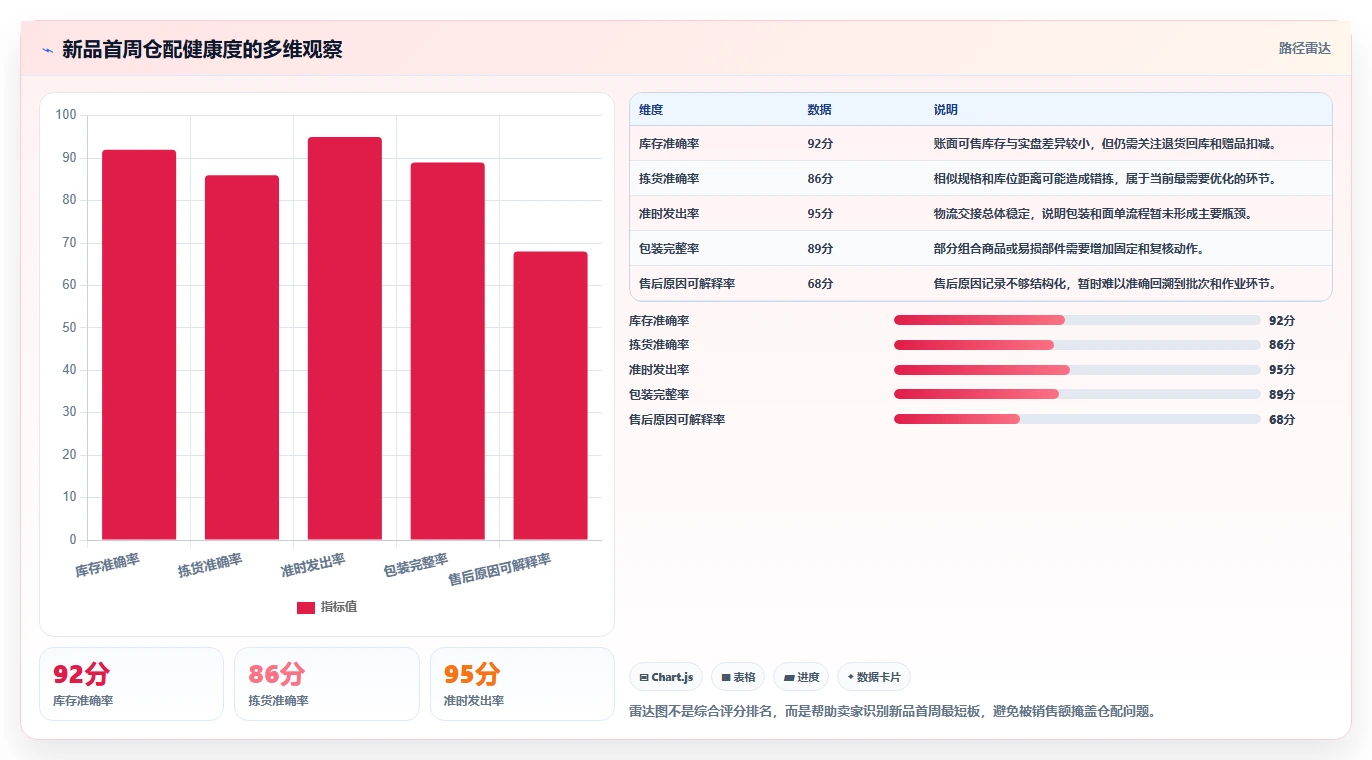Click the title 新品首周仓配健康度的多维观察

click(x=202, y=50)
